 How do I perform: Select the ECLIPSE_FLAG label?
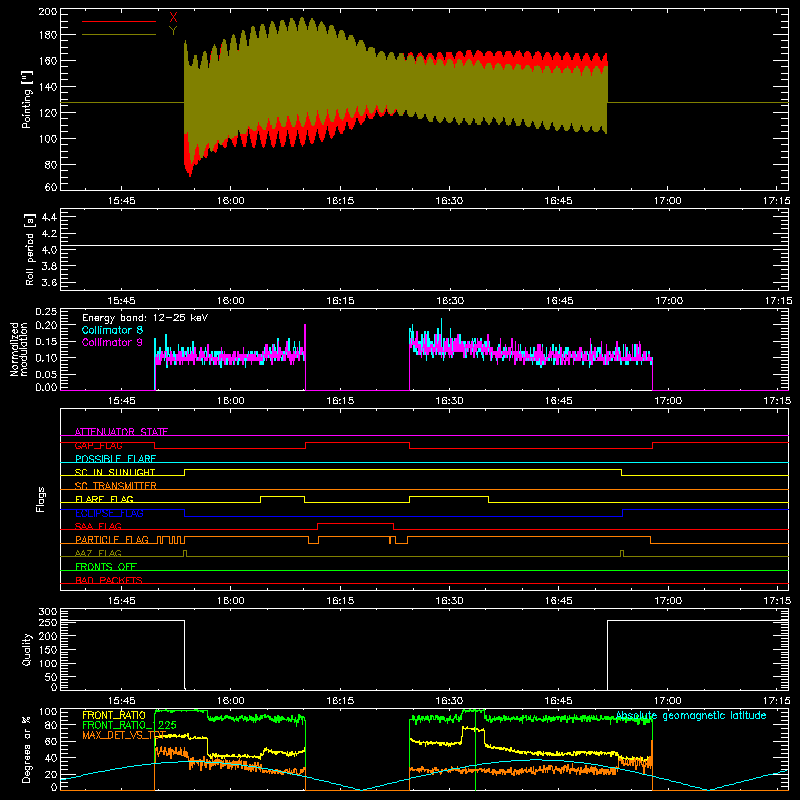[x=109, y=513]
